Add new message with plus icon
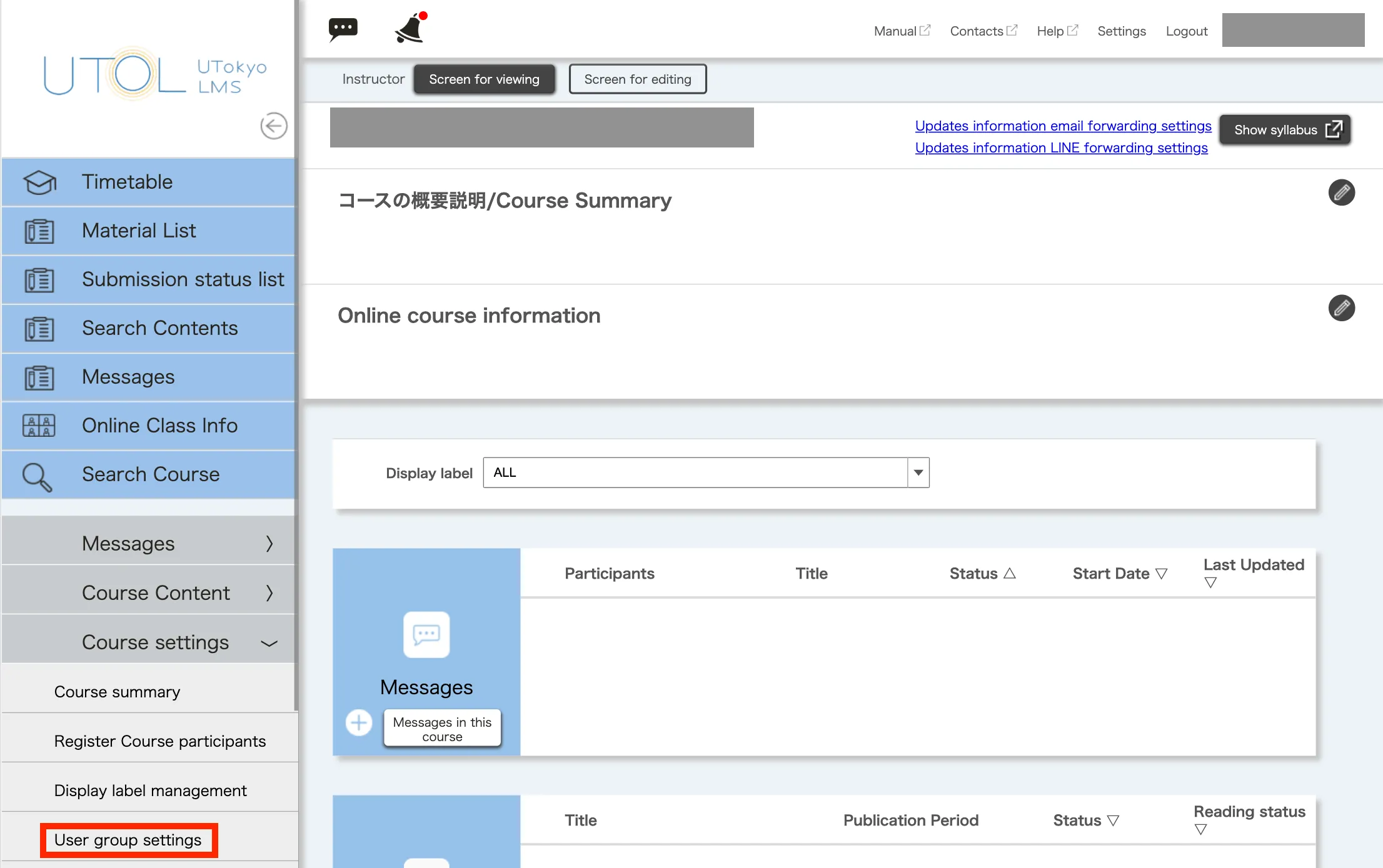The width and height of the screenshot is (1383, 868). tap(359, 723)
